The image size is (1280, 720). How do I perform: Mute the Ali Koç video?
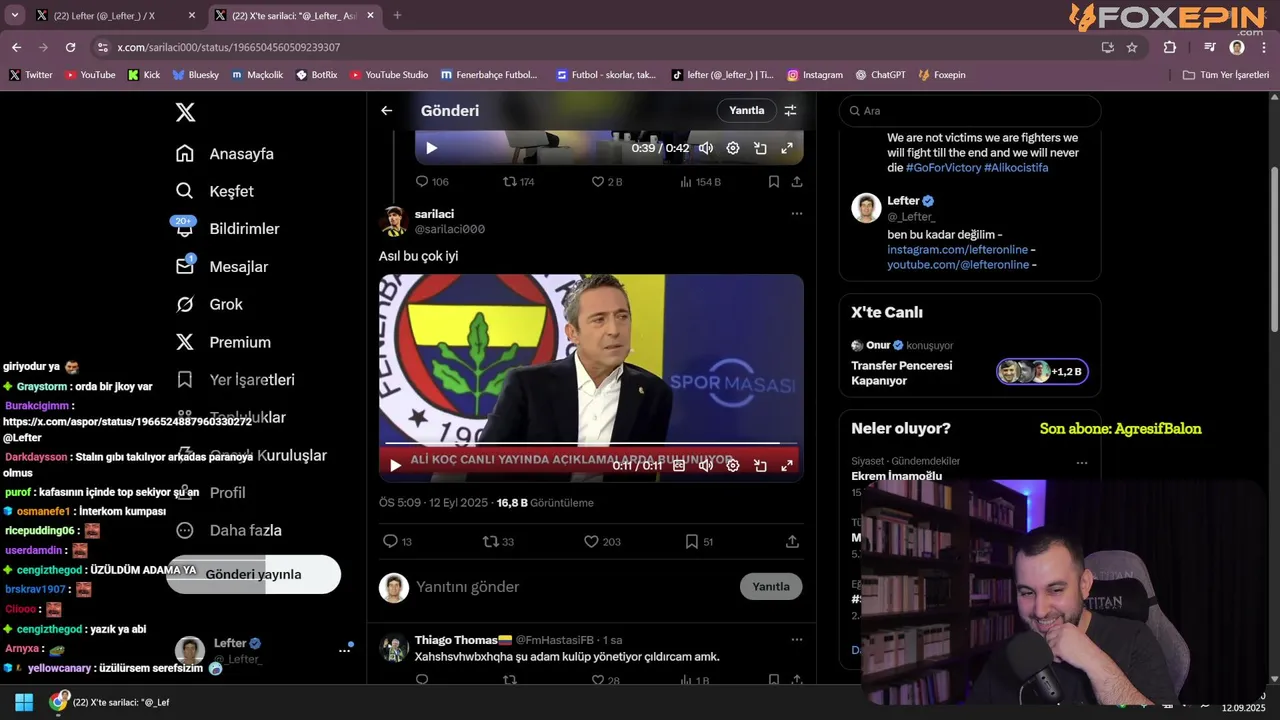click(706, 465)
